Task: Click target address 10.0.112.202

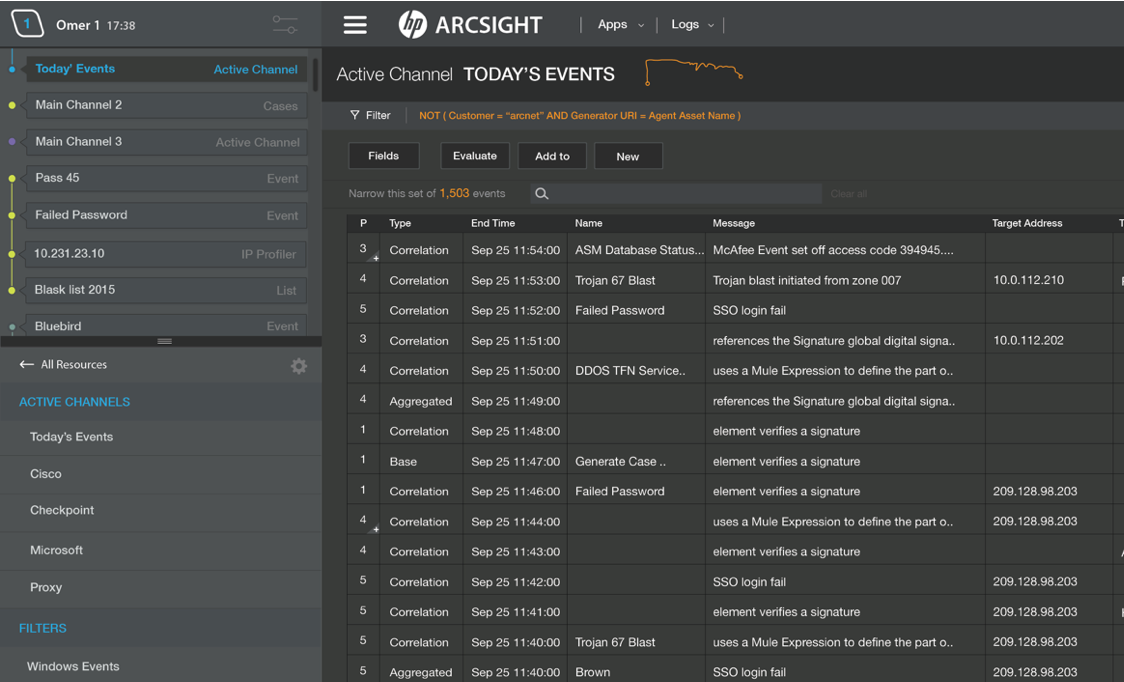Action: [1028, 340]
